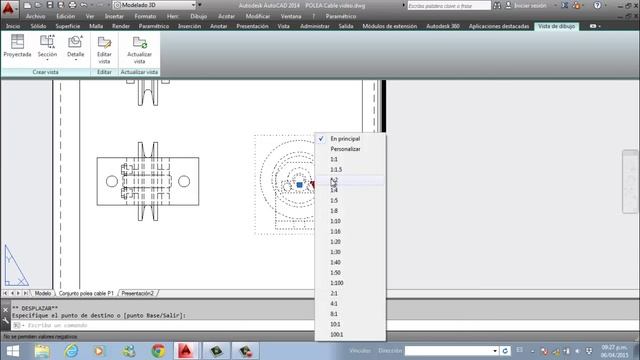640x360 pixels.
Task: Open the Formato menu
Action: [x=145, y=16]
